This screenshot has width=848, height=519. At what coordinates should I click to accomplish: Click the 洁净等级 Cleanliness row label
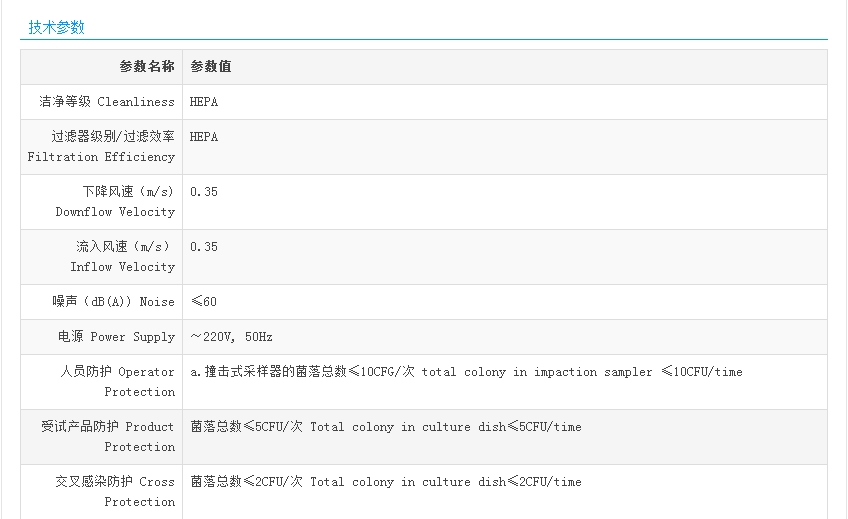tap(107, 102)
